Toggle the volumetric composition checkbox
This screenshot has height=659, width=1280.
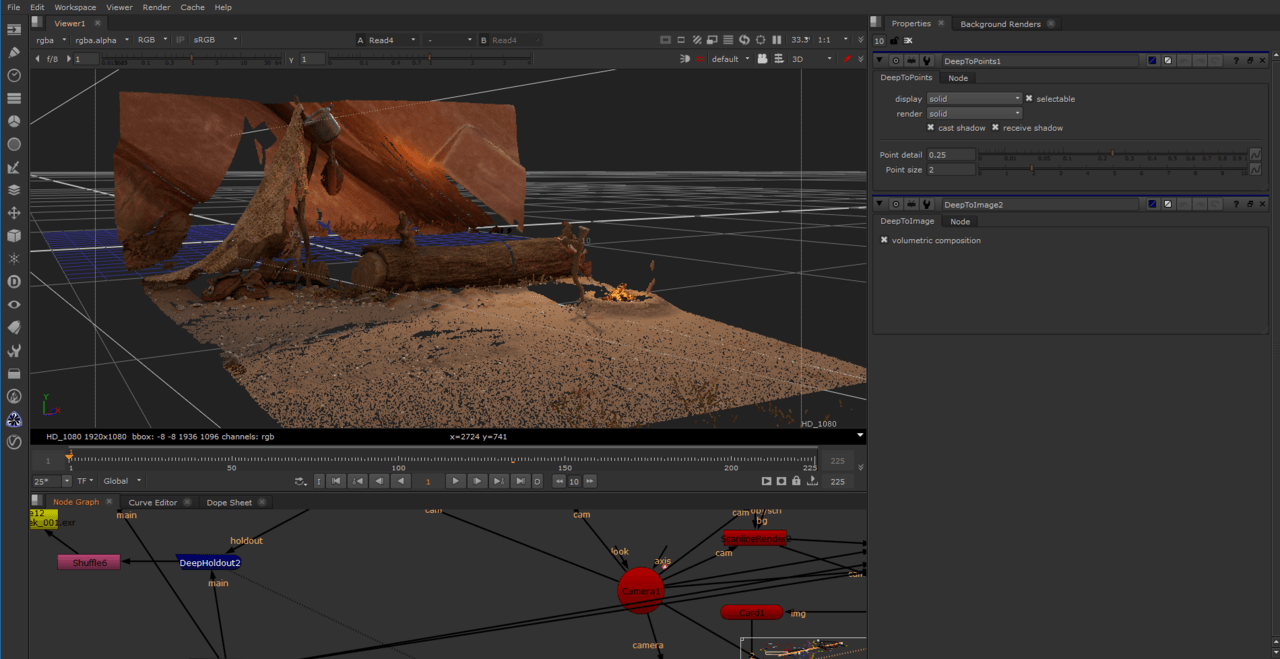click(x=884, y=240)
